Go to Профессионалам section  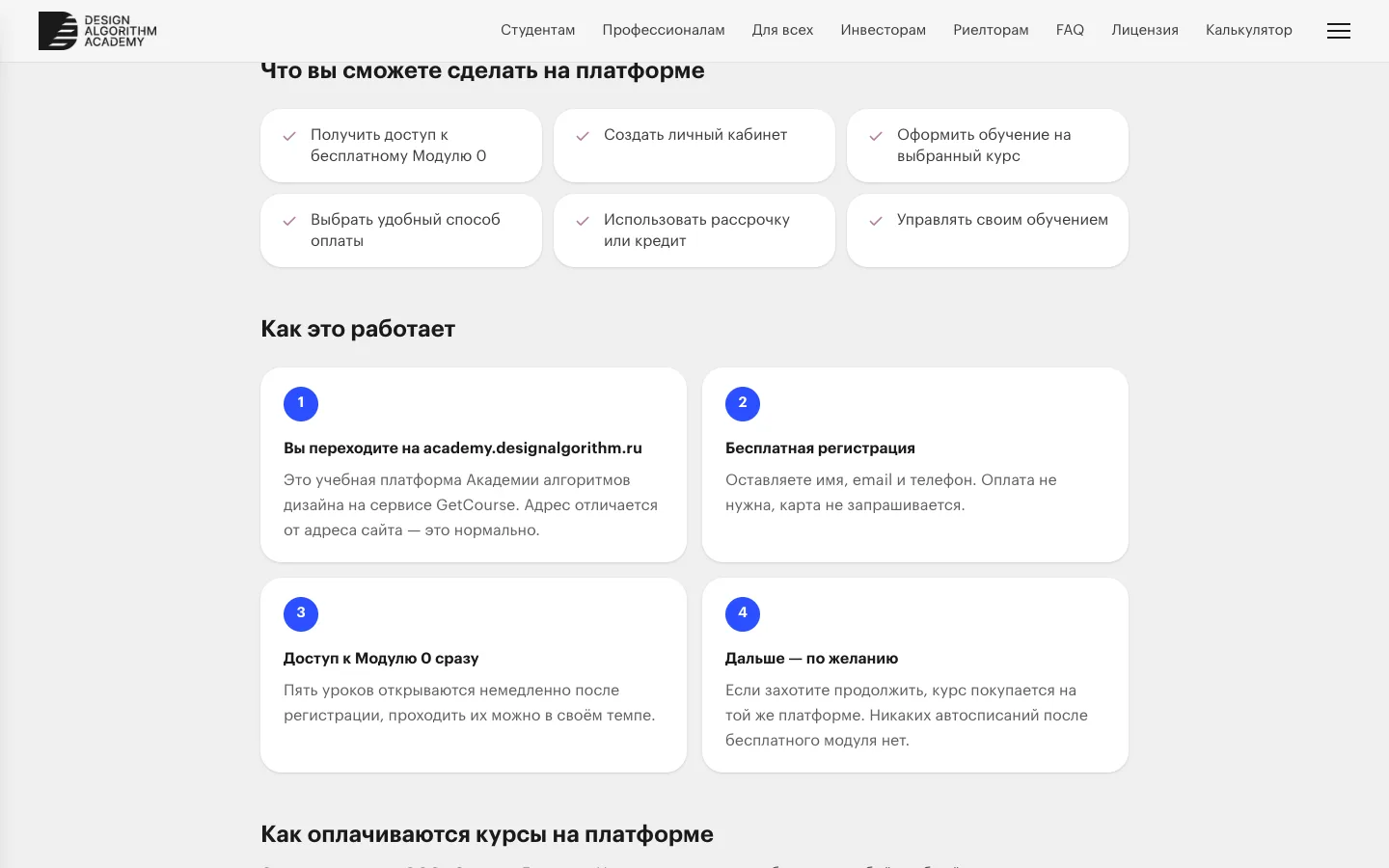click(x=664, y=30)
